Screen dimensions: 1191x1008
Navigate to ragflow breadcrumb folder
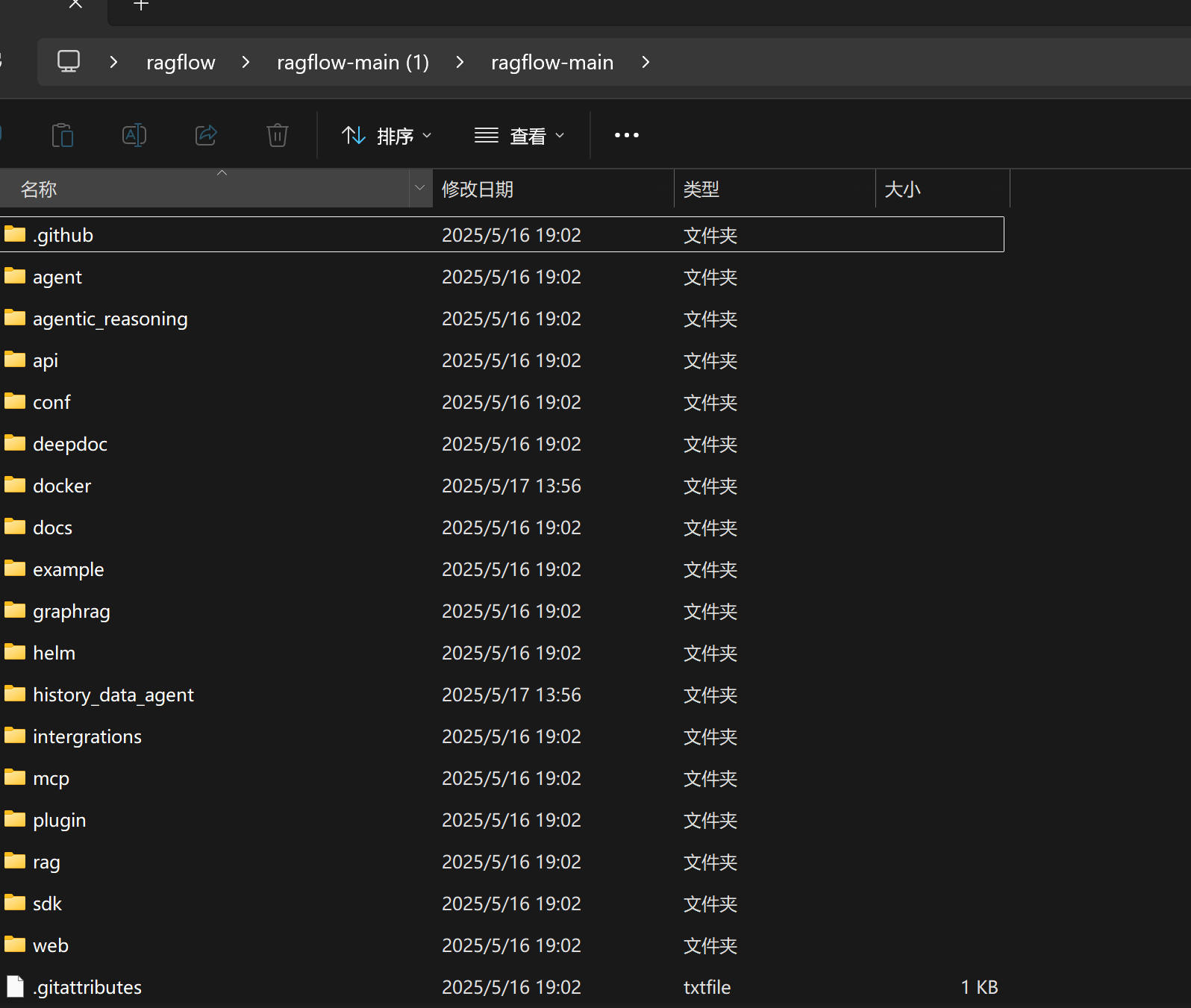[181, 63]
